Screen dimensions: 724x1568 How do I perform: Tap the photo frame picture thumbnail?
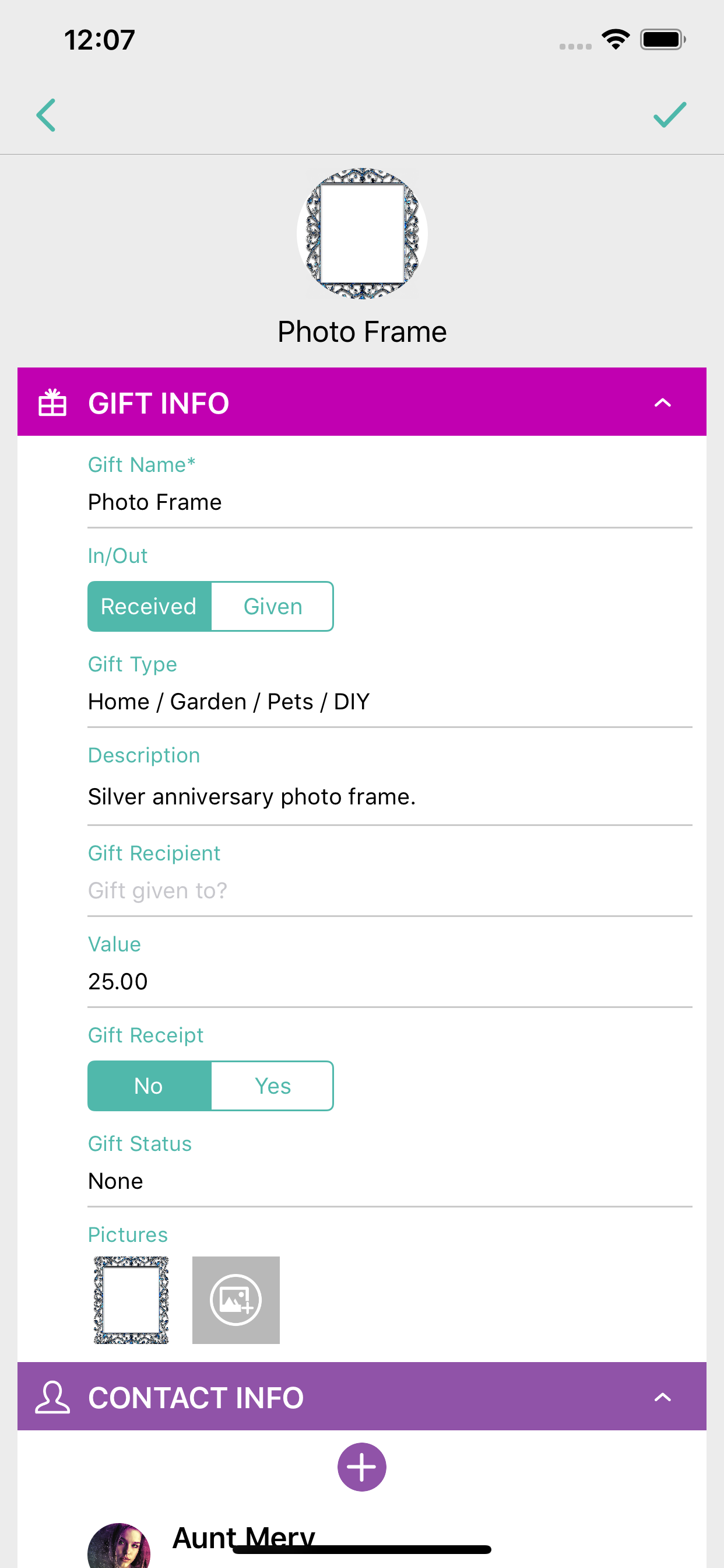(x=131, y=1300)
